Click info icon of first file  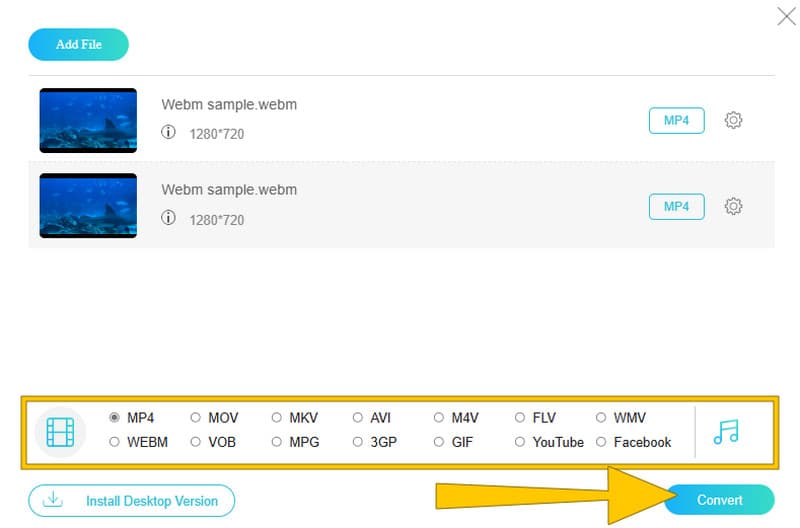pyautogui.click(x=168, y=132)
